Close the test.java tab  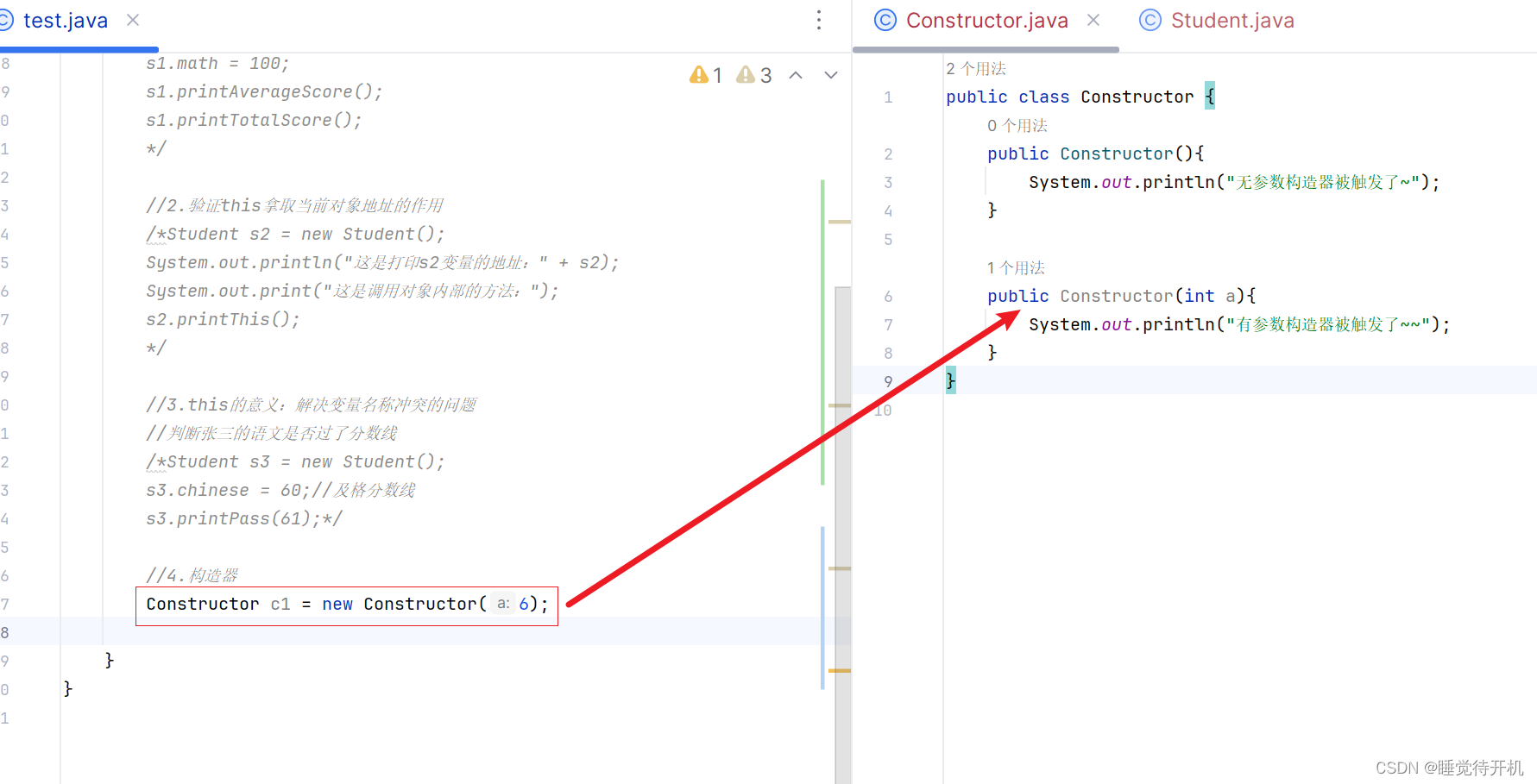pos(133,20)
